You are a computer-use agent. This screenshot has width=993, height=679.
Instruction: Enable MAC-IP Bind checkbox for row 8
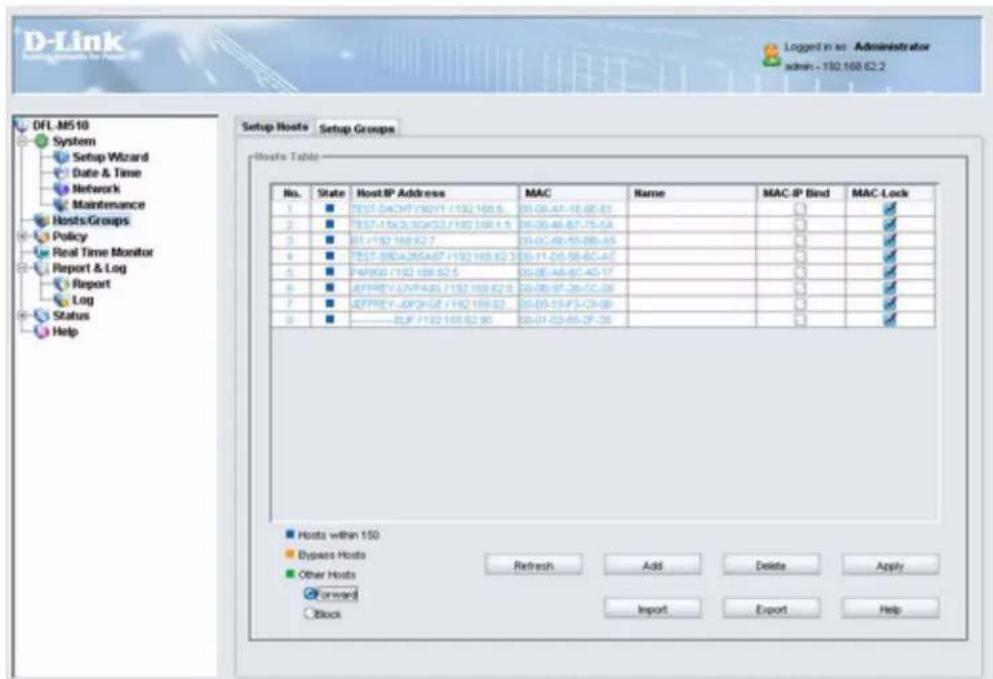(800, 319)
